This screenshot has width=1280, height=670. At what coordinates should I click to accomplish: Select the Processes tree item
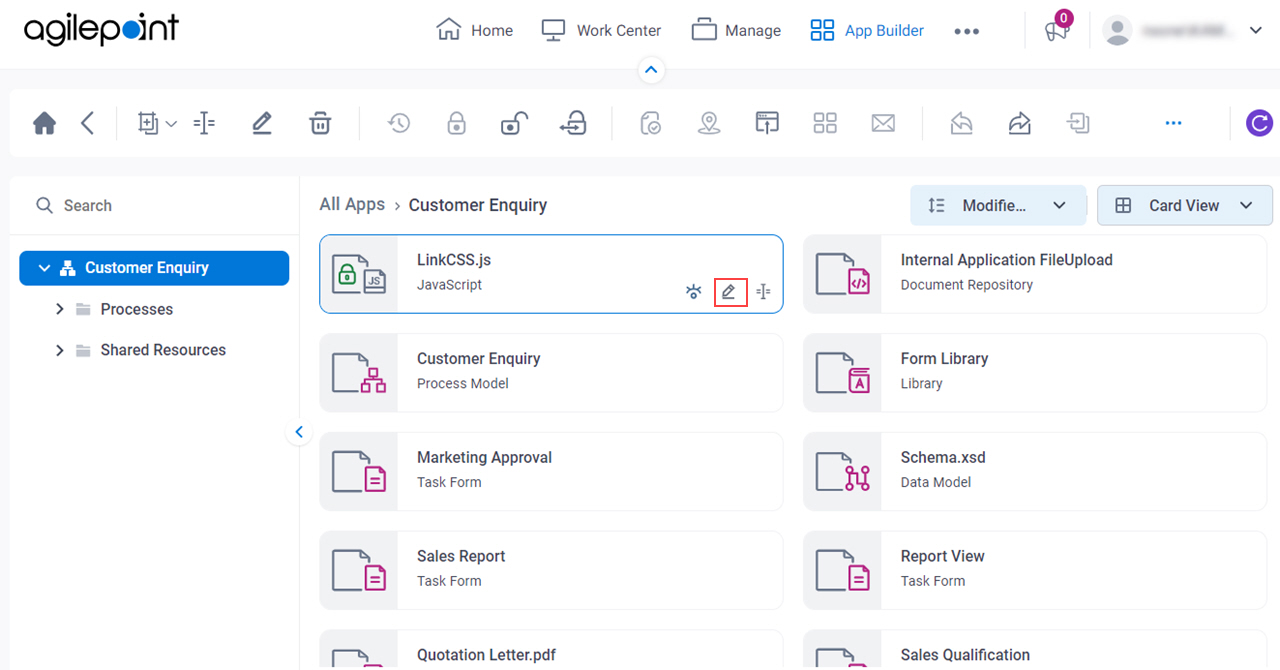pos(137,309)
